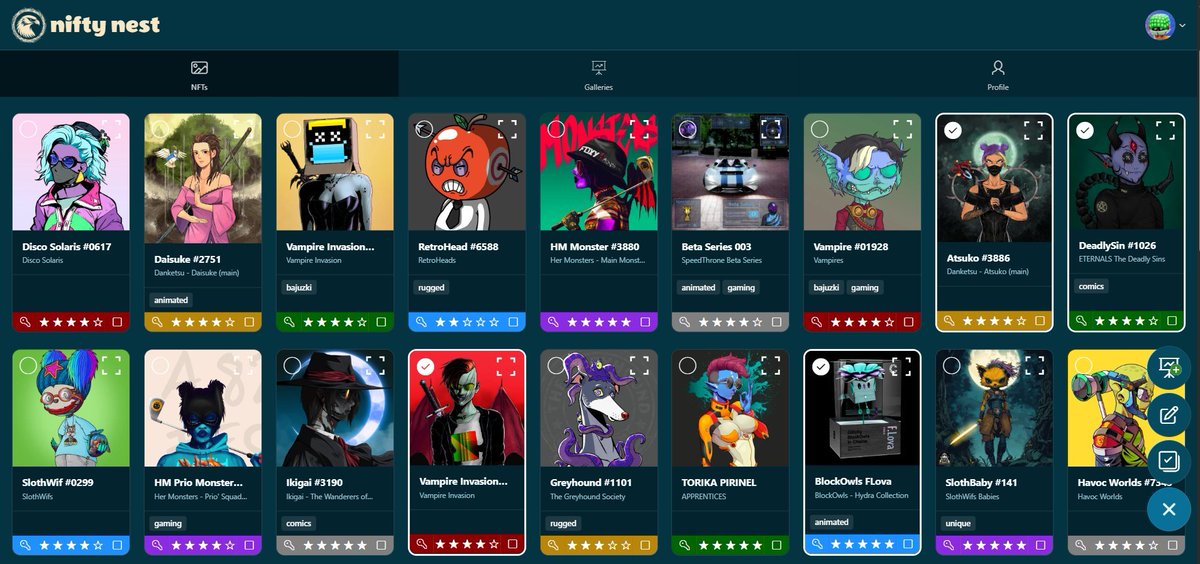Click key icon on RetroHead #6588 card
The image size is (1200, 564).
point(422,322)
